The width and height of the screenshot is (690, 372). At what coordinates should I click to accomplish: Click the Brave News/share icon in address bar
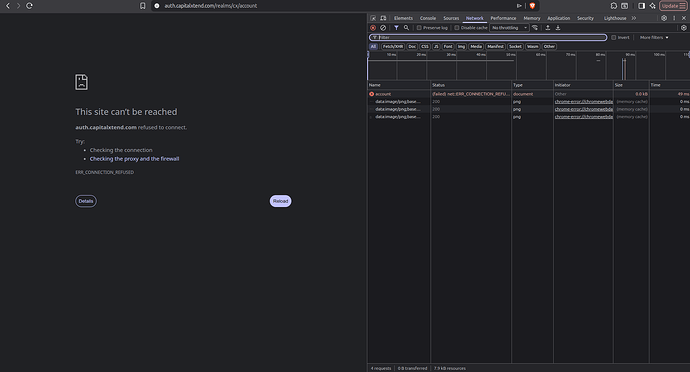[519, 6]
